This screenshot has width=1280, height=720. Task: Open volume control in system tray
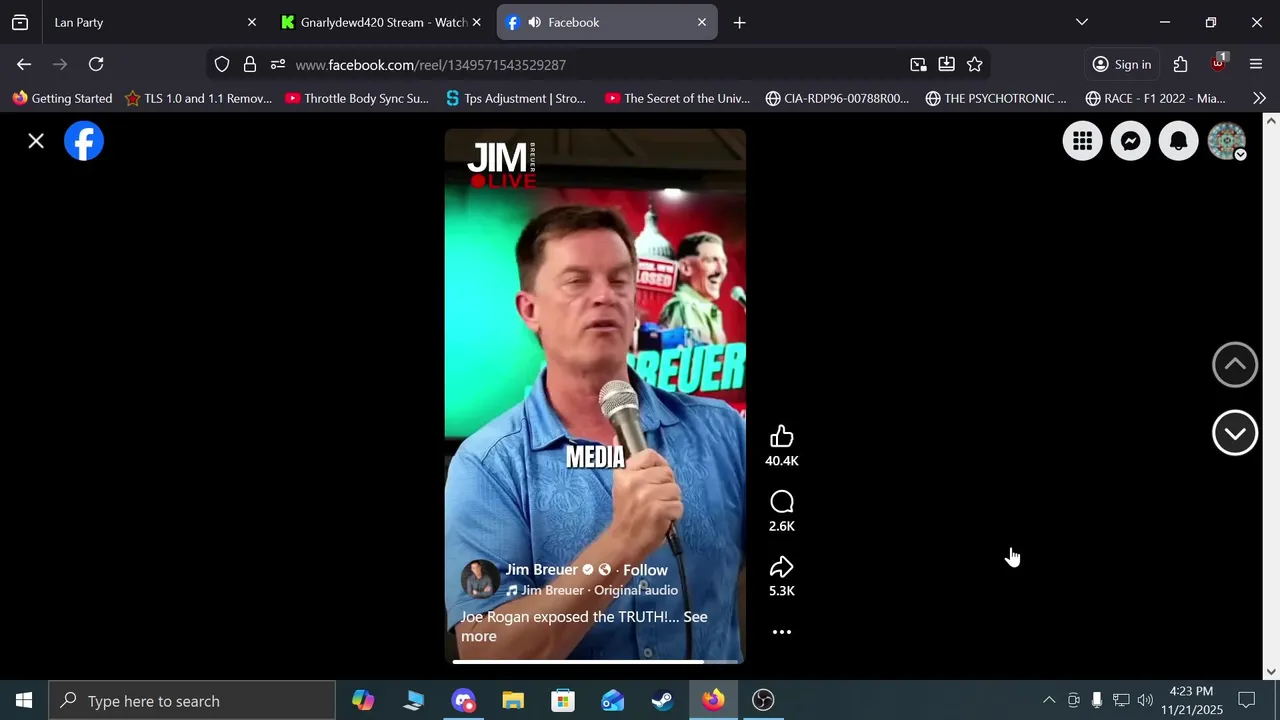click(1145, 700)
